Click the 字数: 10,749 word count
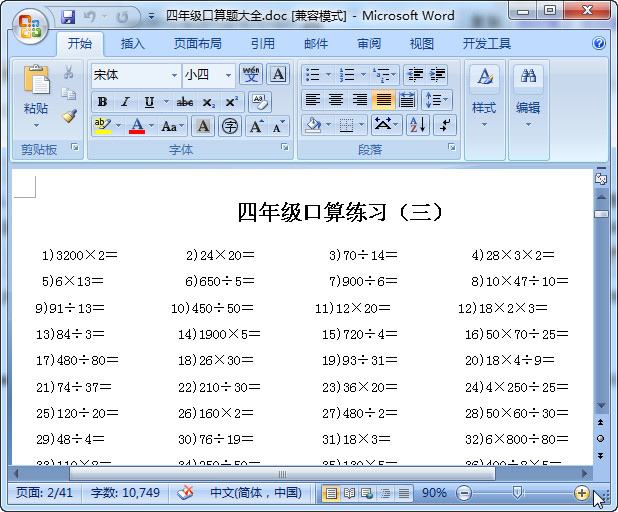 click(125, 493)
